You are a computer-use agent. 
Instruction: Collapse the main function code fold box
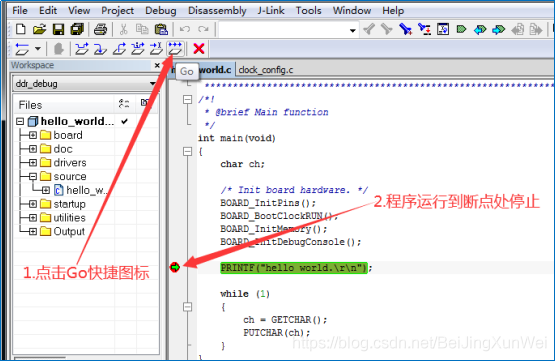click(188, 151)
